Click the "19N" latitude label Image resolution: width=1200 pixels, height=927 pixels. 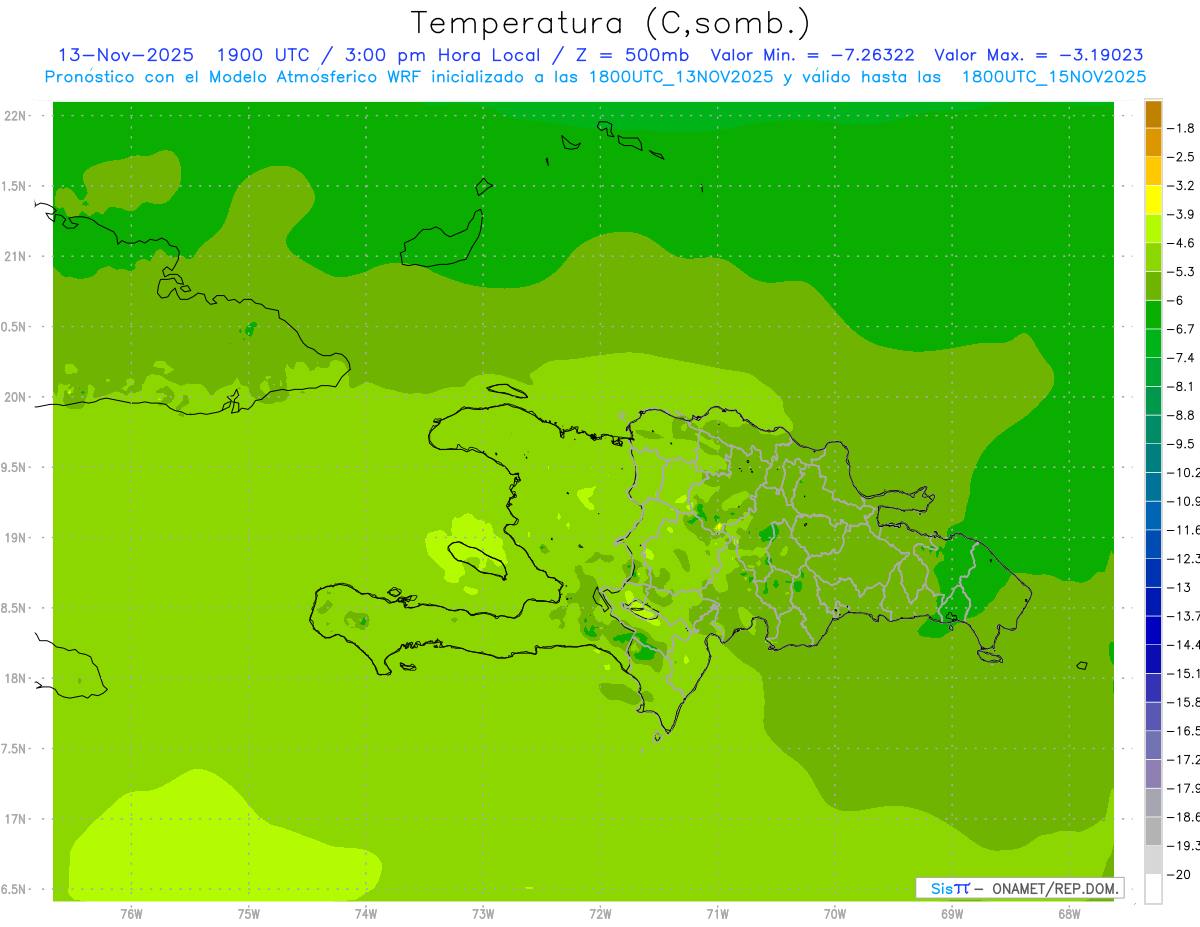tap(16, 538)
